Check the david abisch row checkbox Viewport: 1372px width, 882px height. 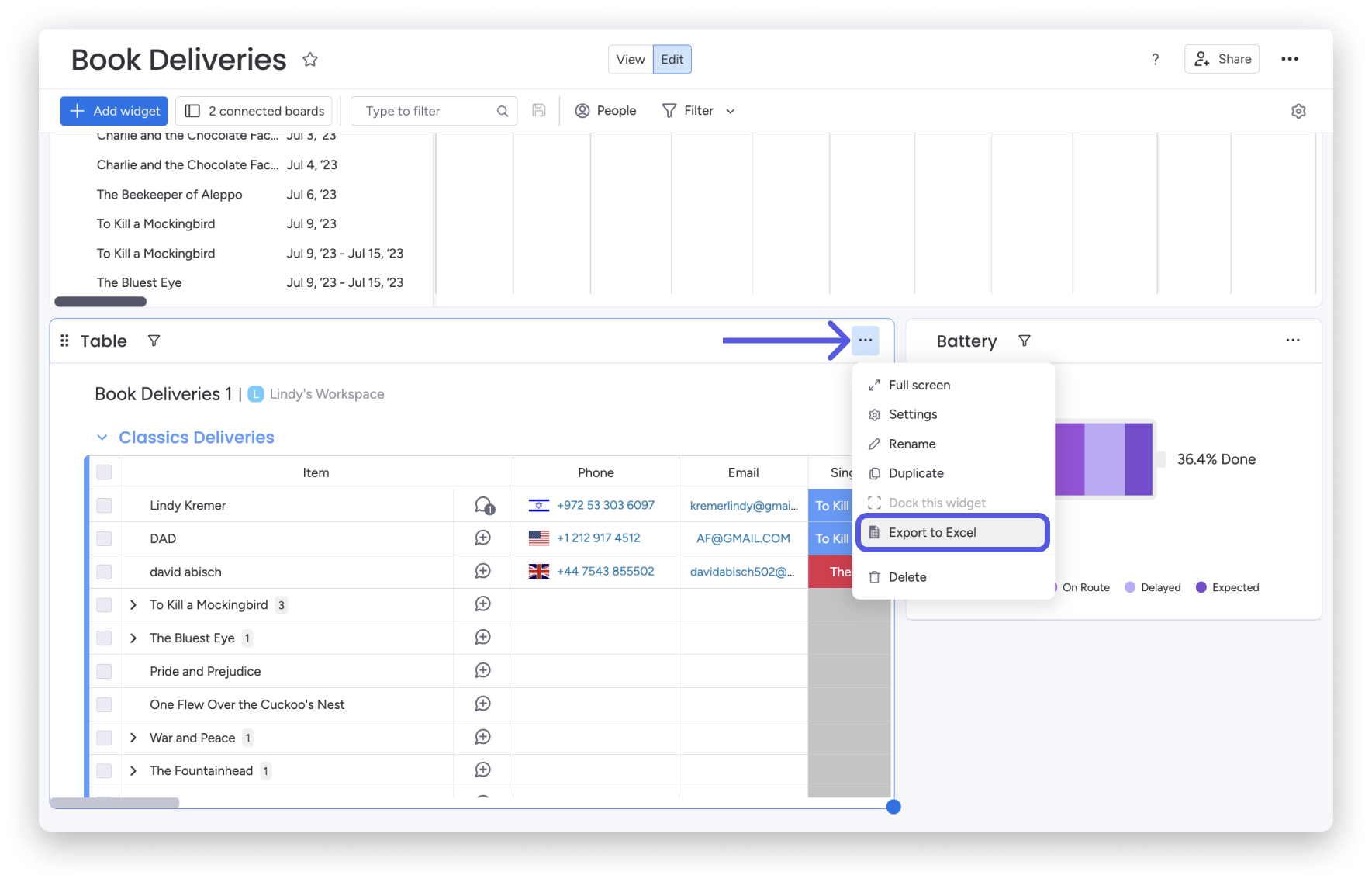(x=104, y=572)
